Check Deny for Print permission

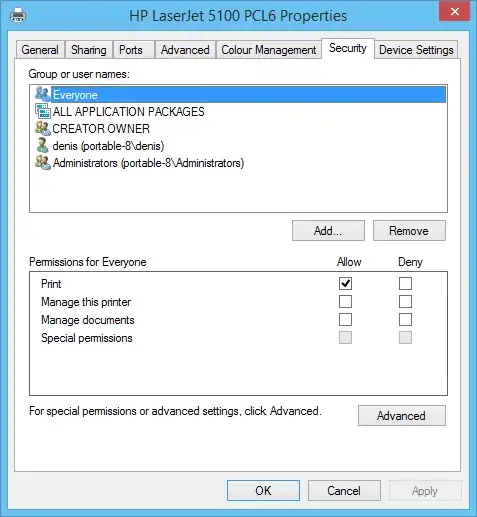(405, 284)
